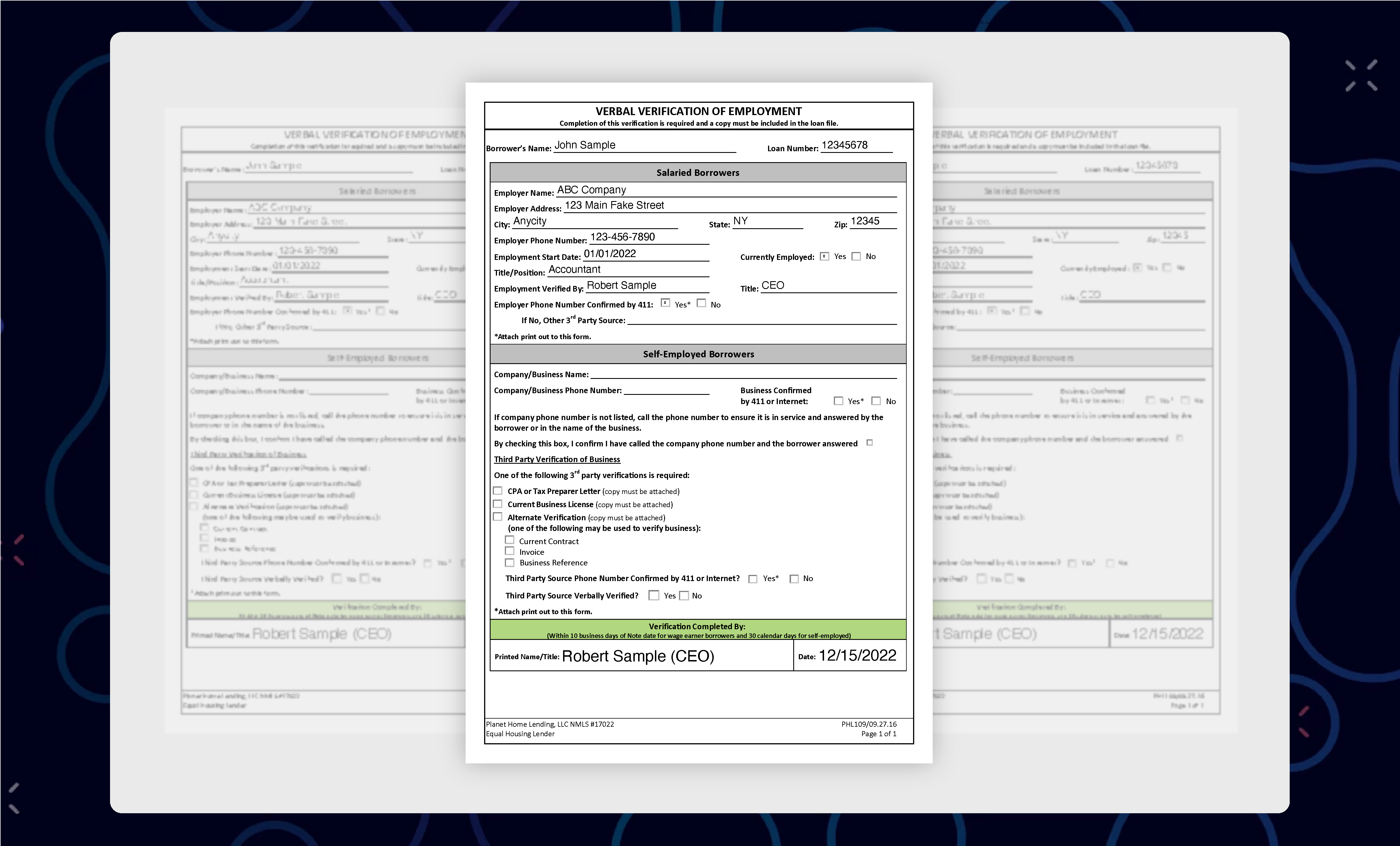
Task: Tick the Current Contract checkbox
Action: tap(510, 540)
